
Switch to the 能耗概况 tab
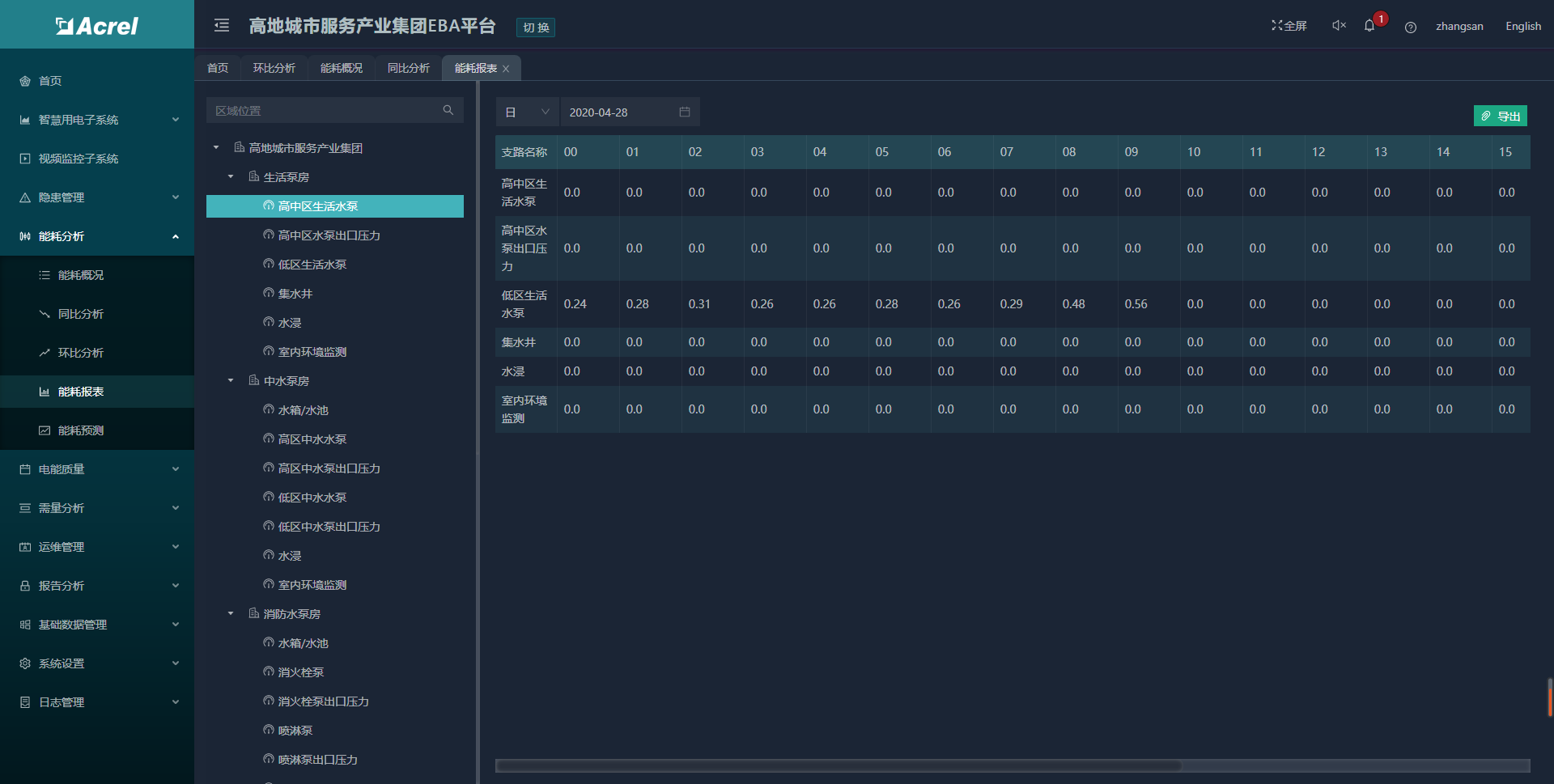(x=341, y=68)
